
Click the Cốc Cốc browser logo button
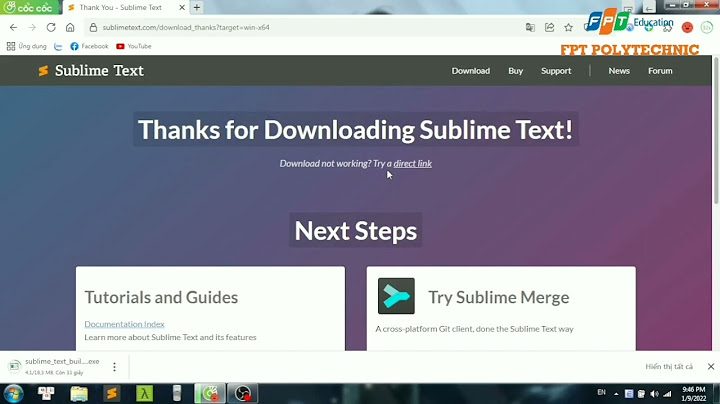(x=29, y=7)
